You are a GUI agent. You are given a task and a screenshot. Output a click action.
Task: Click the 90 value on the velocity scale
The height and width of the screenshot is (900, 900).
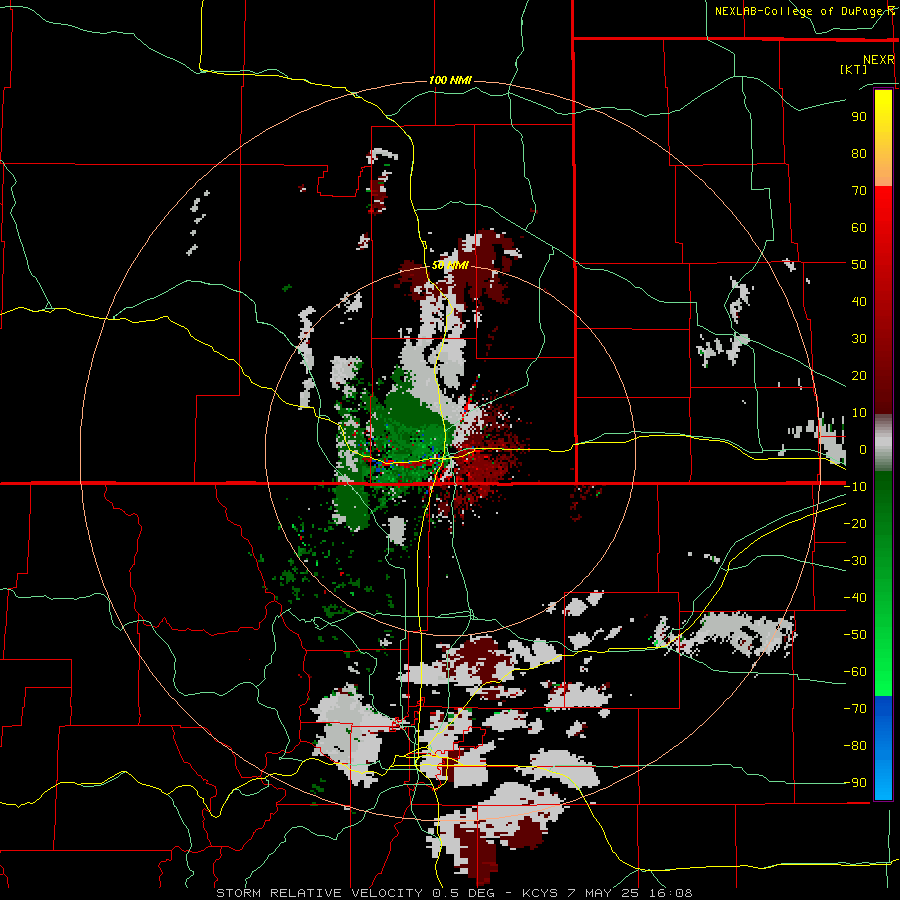[859, 117]
